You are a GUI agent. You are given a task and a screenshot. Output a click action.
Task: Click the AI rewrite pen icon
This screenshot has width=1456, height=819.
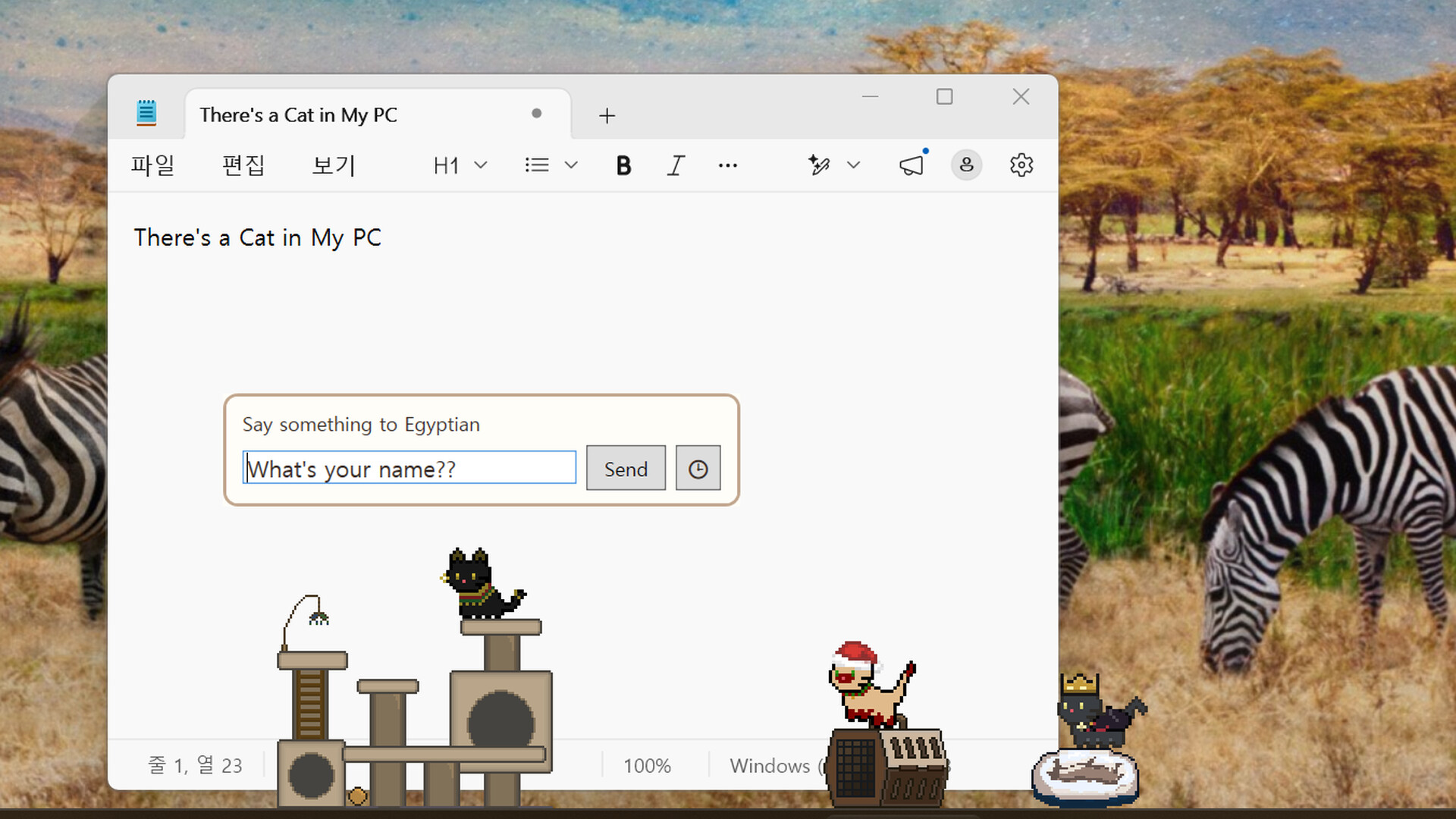point(819,165)
